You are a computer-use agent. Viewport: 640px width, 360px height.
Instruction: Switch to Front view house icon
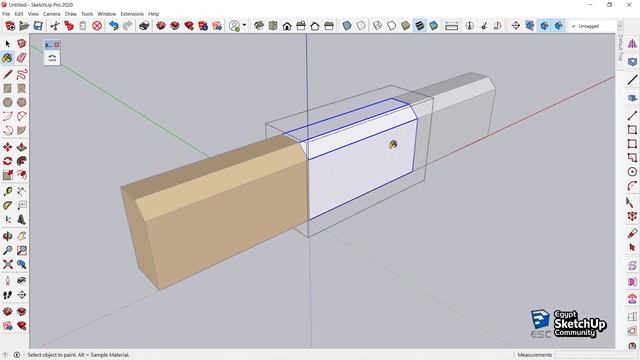[287, 26]
